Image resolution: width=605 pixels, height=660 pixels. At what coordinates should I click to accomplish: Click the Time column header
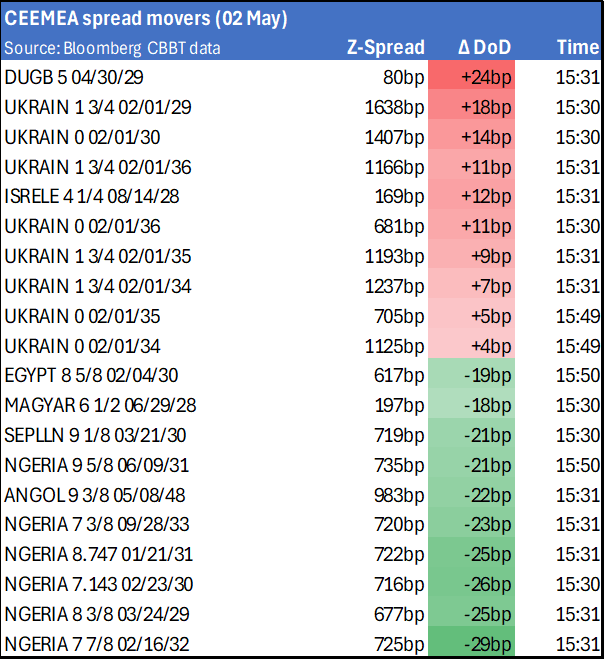tap(578, 47)
